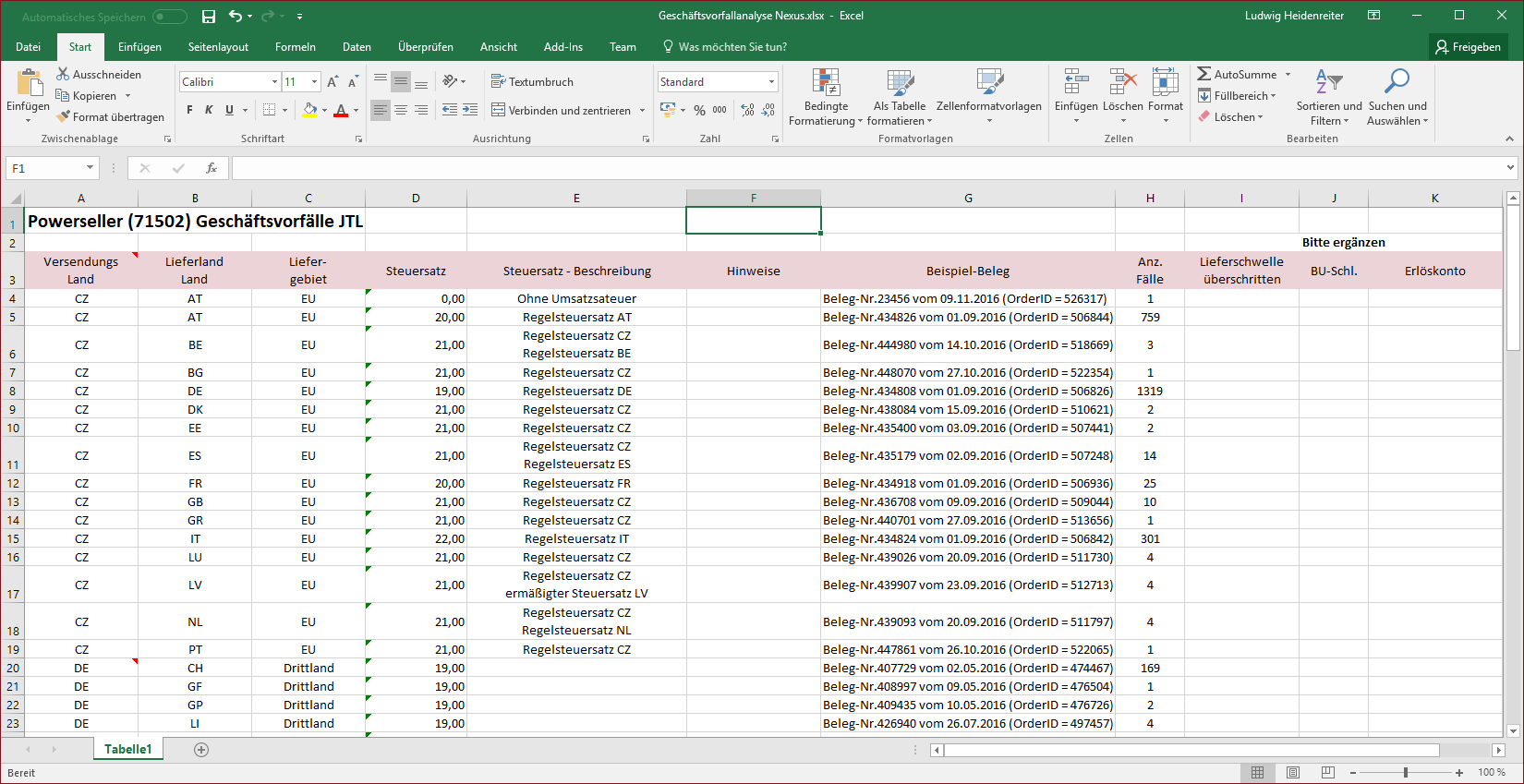Click the insert function fx icon
The image size is (1524, 784).
[x=212, y=168]
